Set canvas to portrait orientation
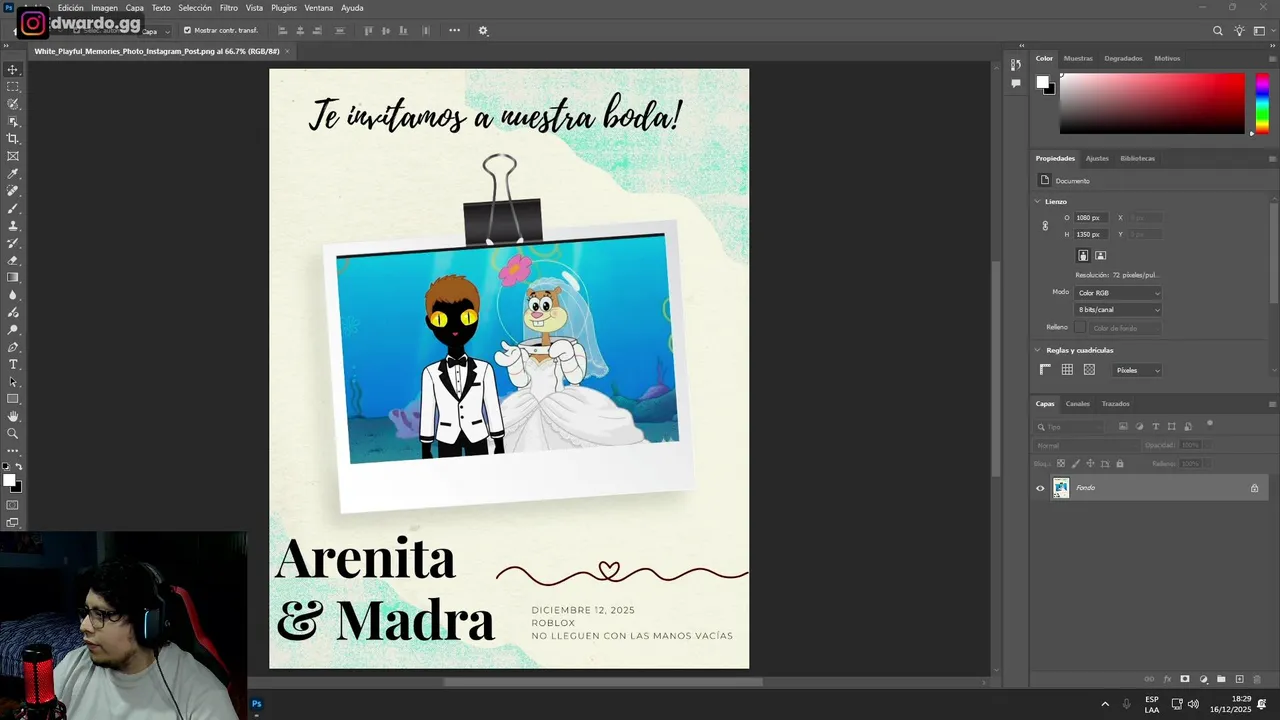 pos(1083,256)
